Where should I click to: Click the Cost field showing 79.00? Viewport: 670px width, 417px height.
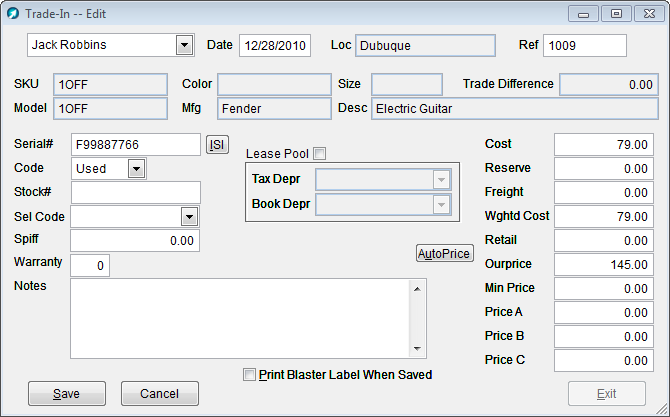[604, 144]
